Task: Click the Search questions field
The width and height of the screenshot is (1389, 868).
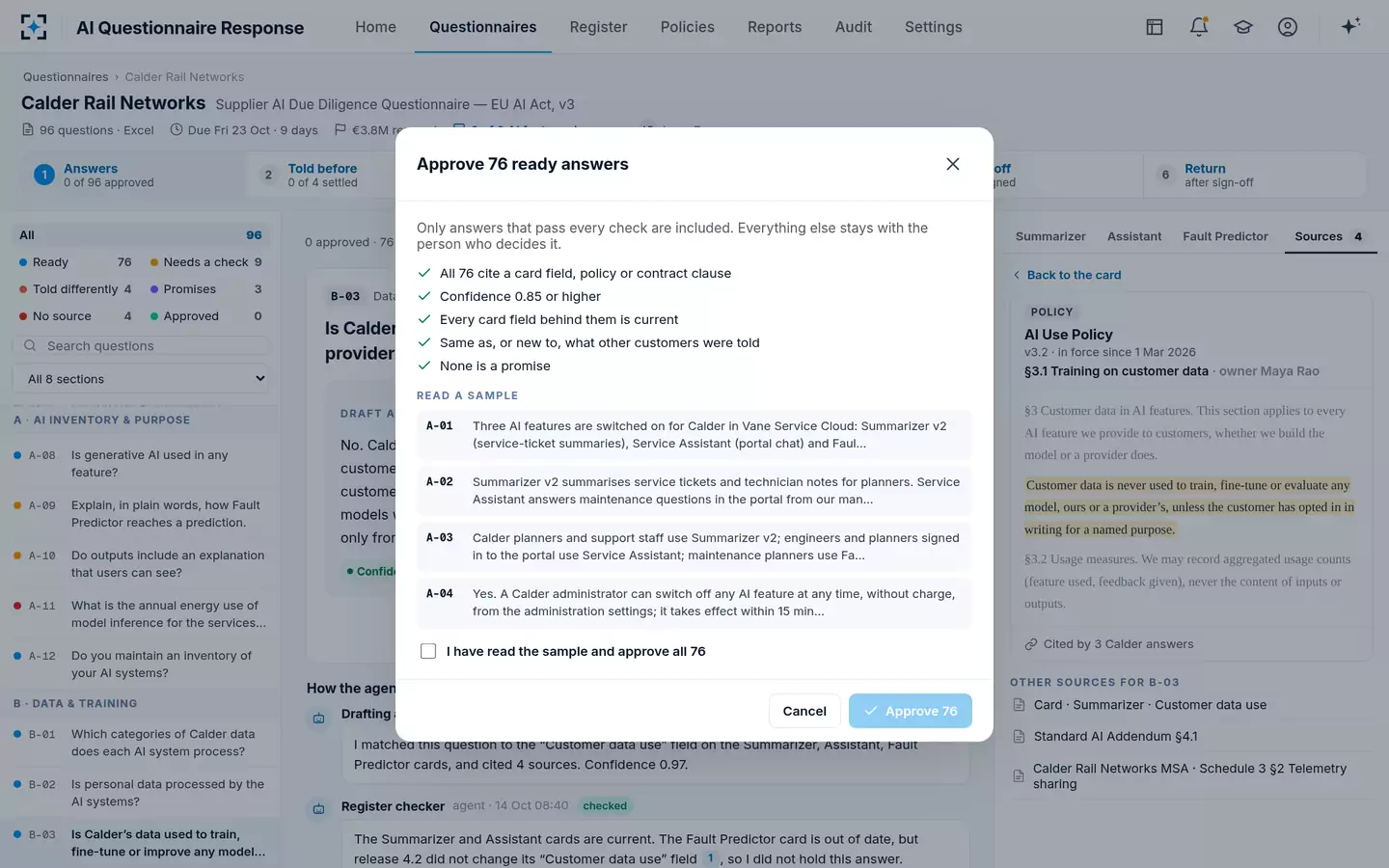Action: pyautogui.click(x=141, y=345)
